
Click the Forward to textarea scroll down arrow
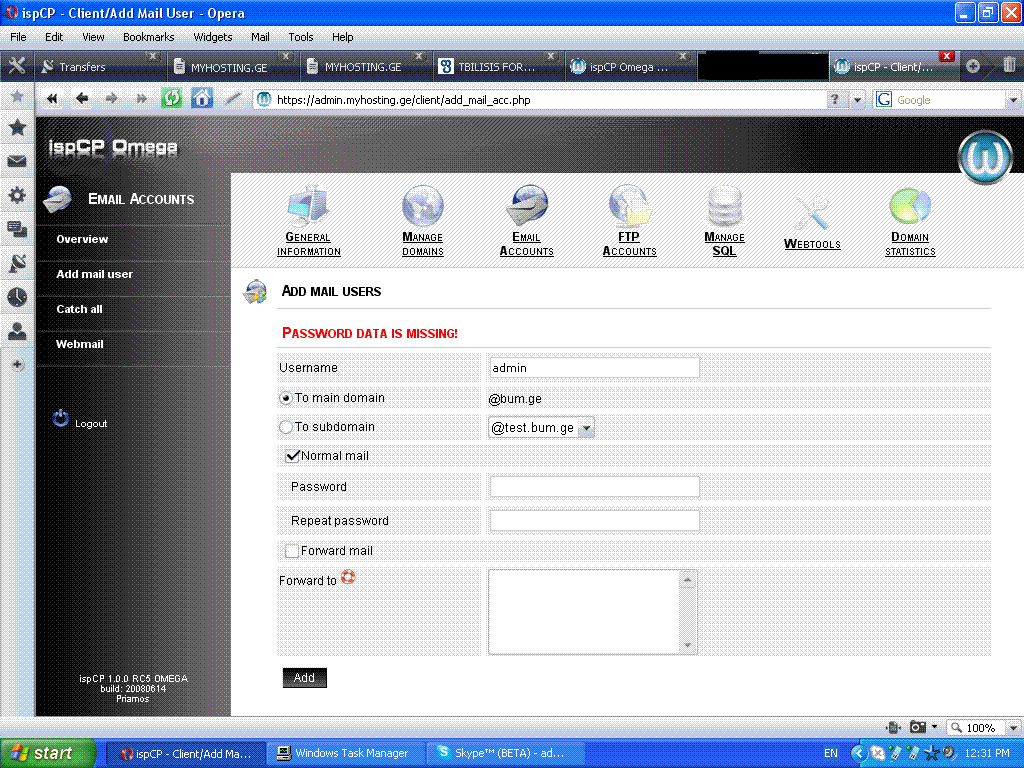click(688, 646)
